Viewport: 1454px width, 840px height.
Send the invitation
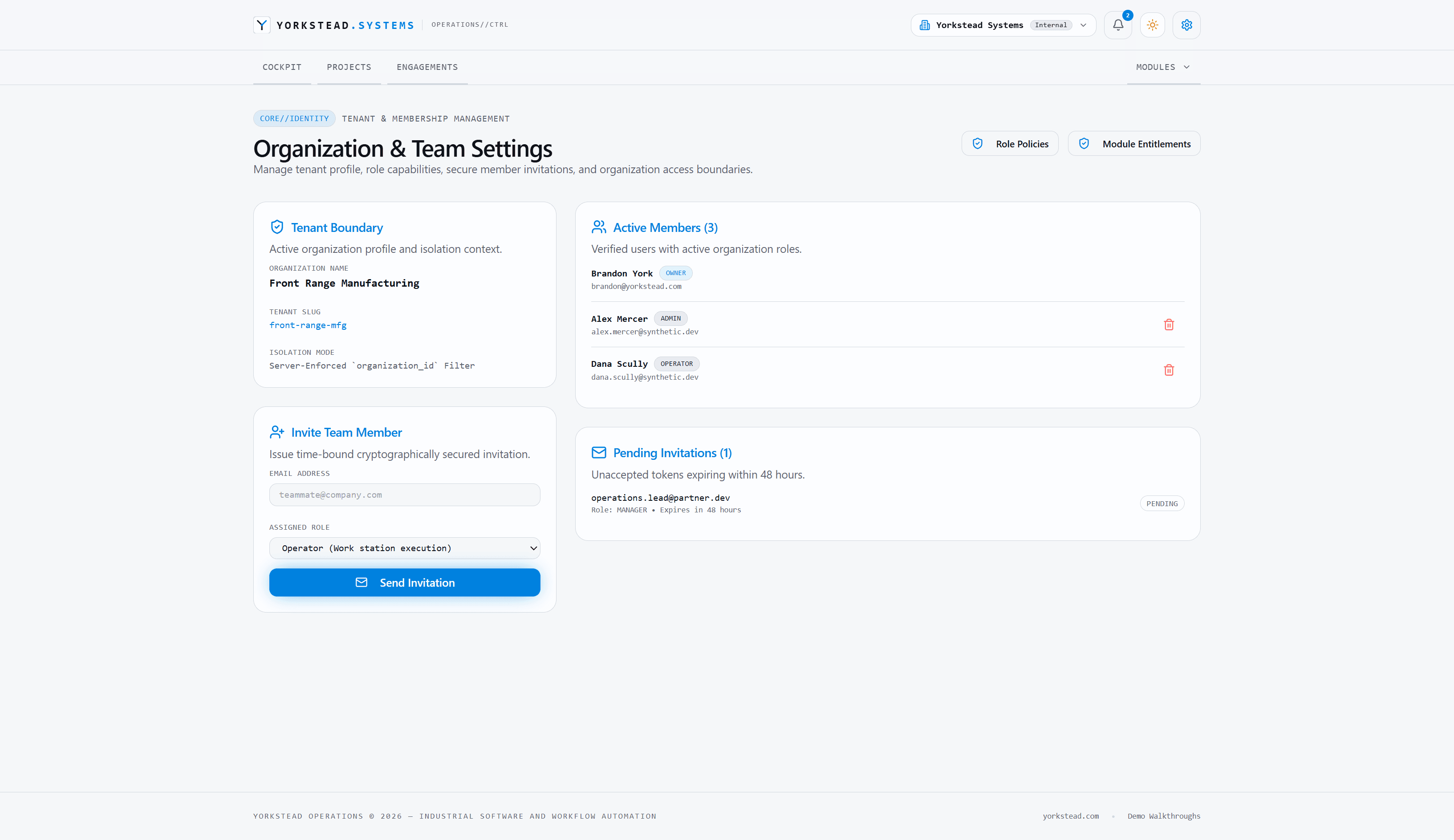[405, 583]
